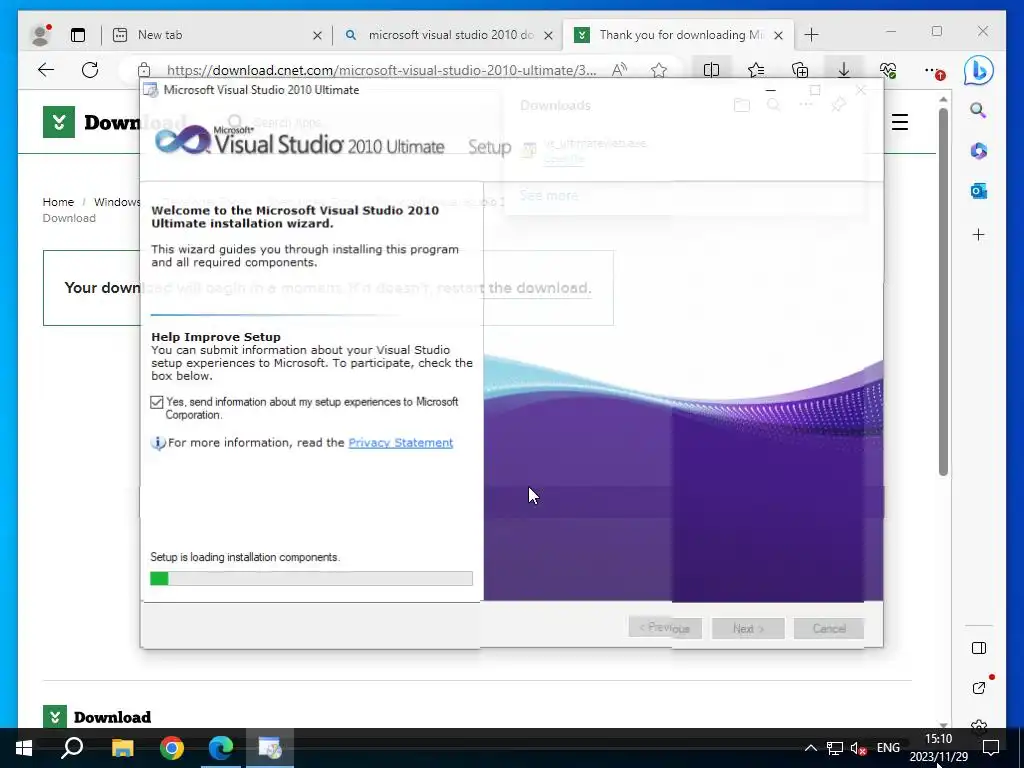Click CNET Download logo at page top
This screenshot has height=768, width=1024.
(91, 122)
